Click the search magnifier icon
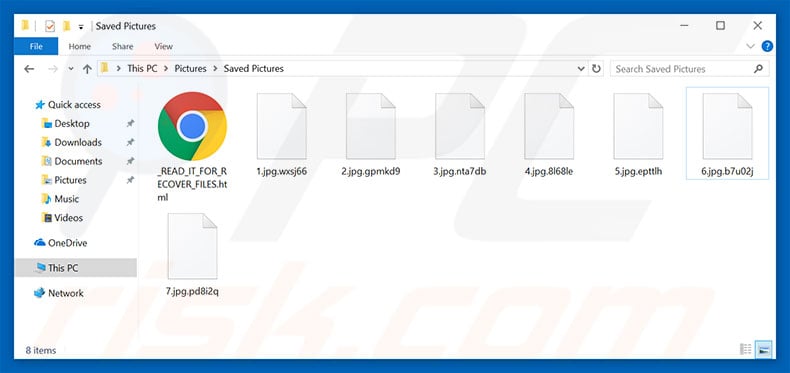The image size is (790, 373). click(x=759, y=69)
